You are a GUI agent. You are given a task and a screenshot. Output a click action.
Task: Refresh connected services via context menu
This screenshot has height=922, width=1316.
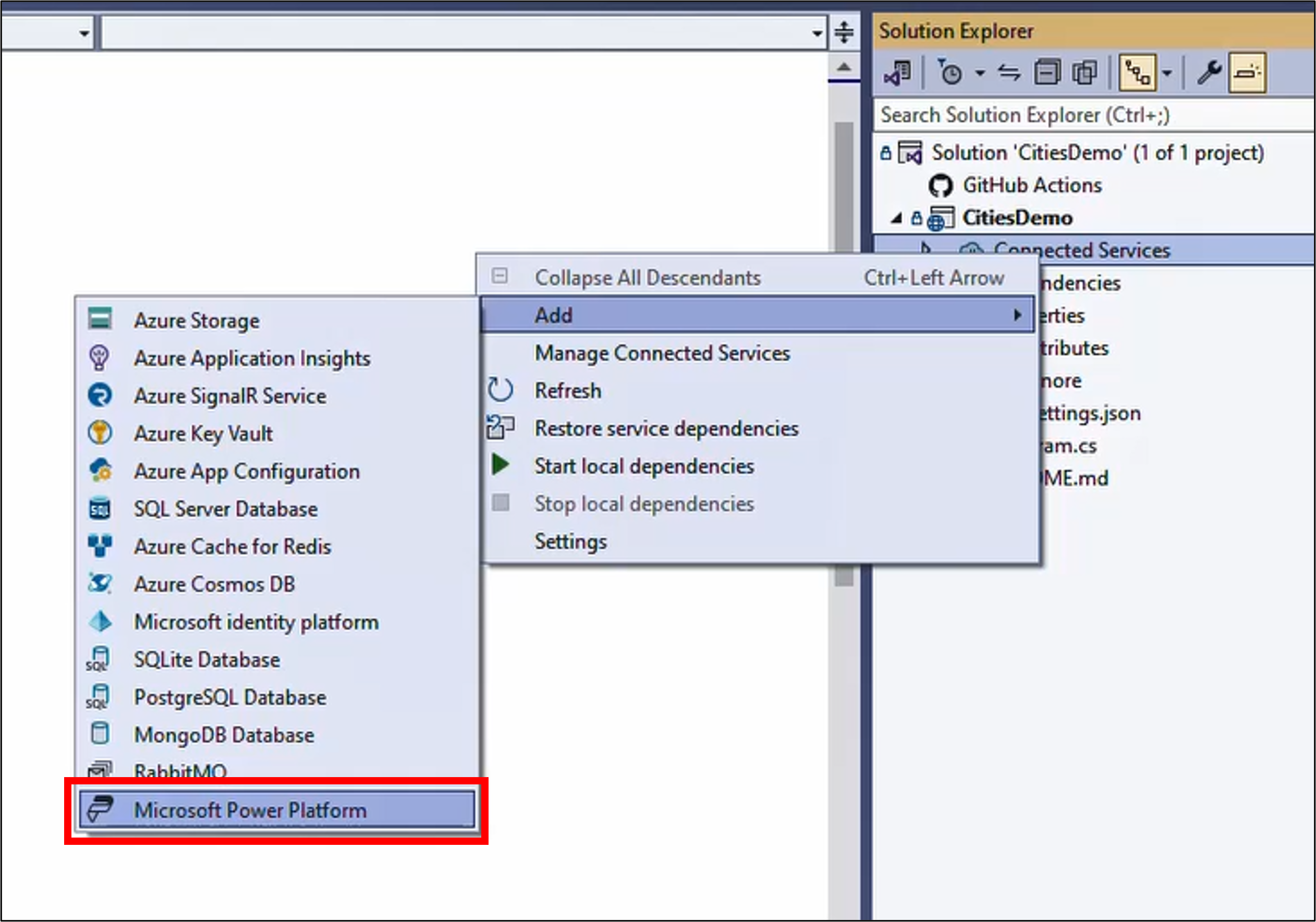tap(758, 391)
